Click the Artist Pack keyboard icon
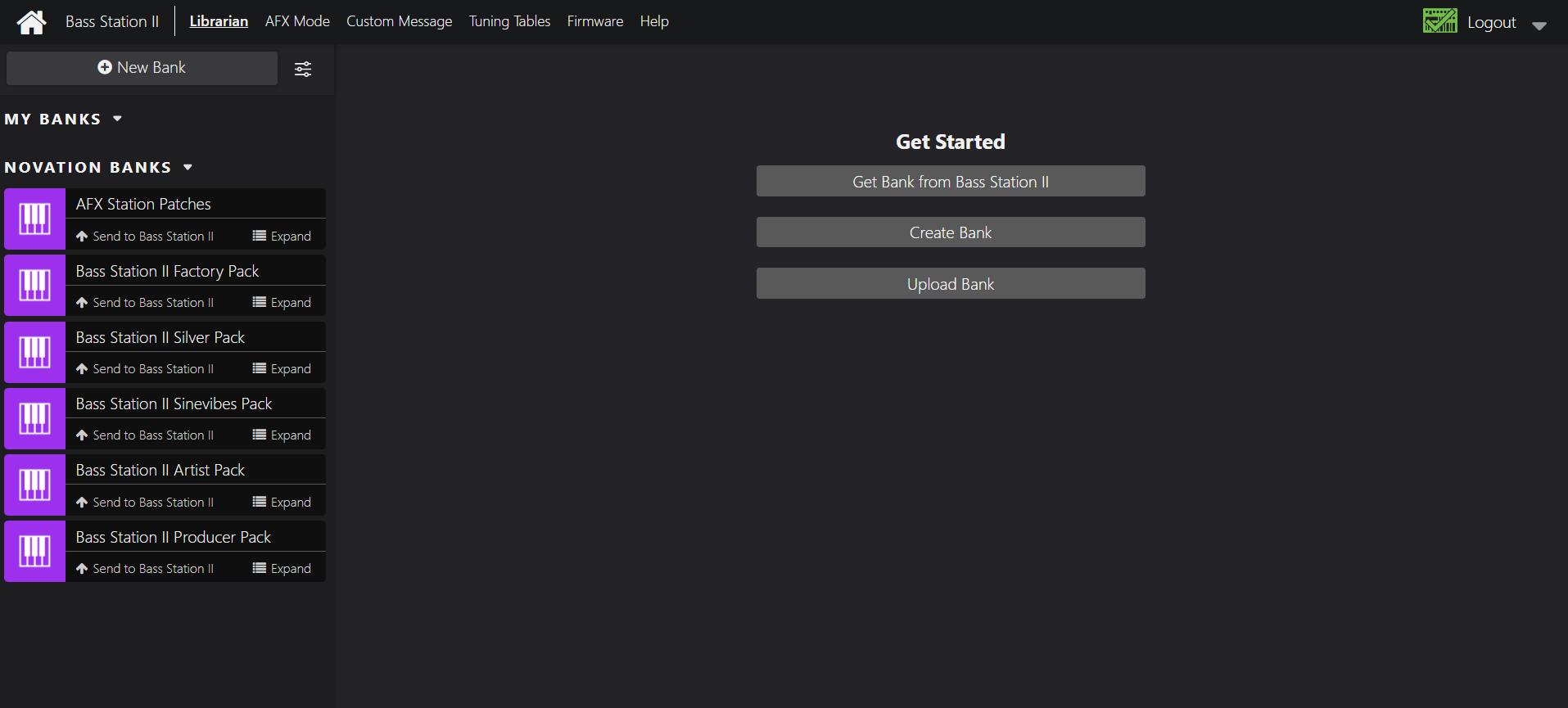Viewport: 1568px width, 708px height. 34,485
